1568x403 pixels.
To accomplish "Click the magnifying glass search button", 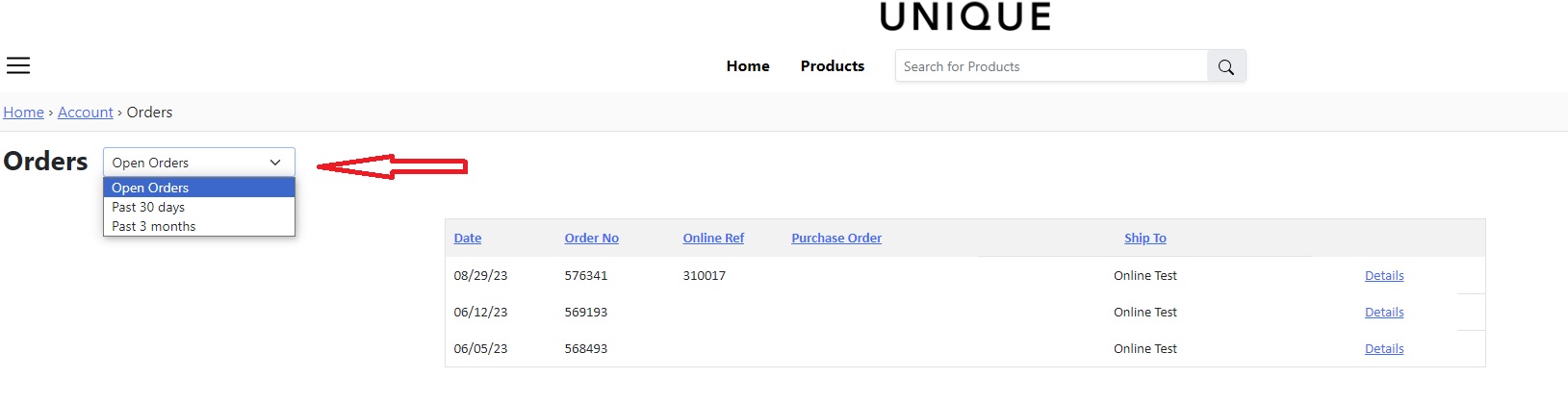I will click(x=1225, y=66).
